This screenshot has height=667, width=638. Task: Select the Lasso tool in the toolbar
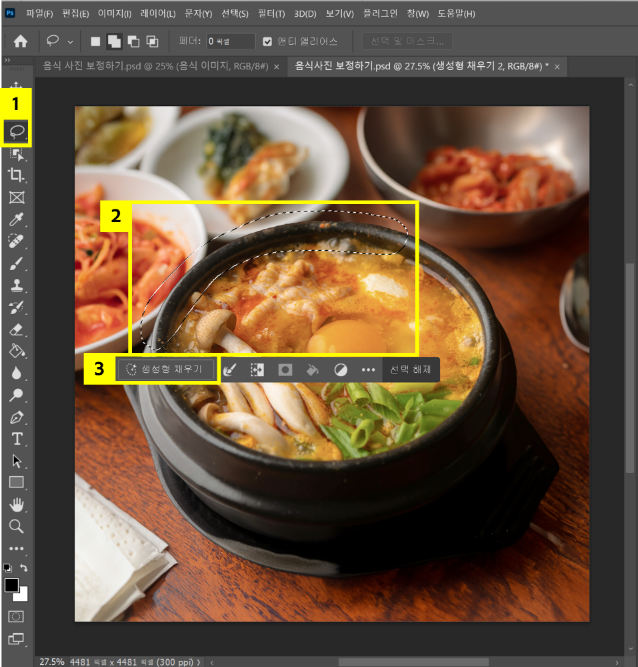tap(17, 131)
